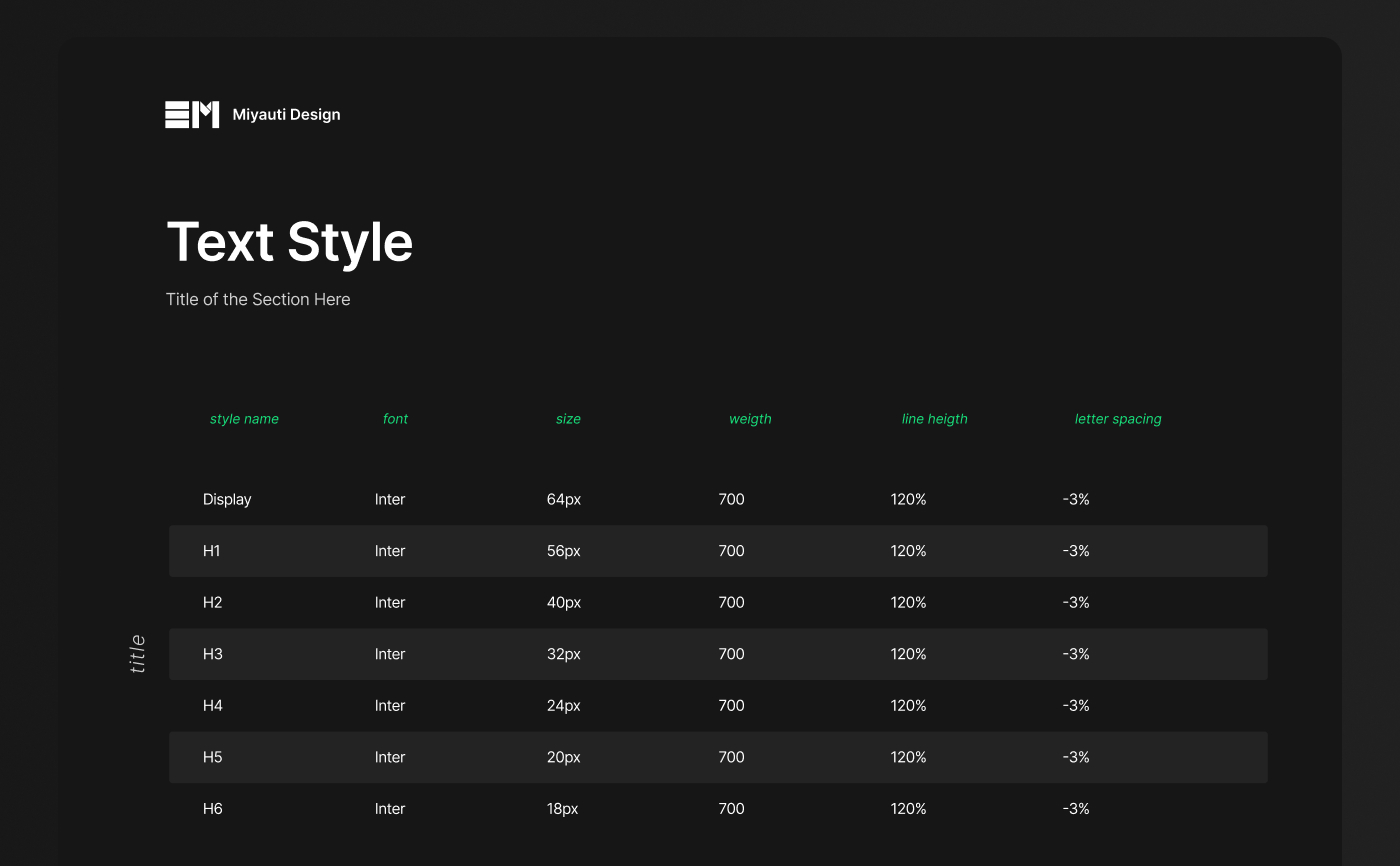Click Inter font in H4 row

[390, 706]
